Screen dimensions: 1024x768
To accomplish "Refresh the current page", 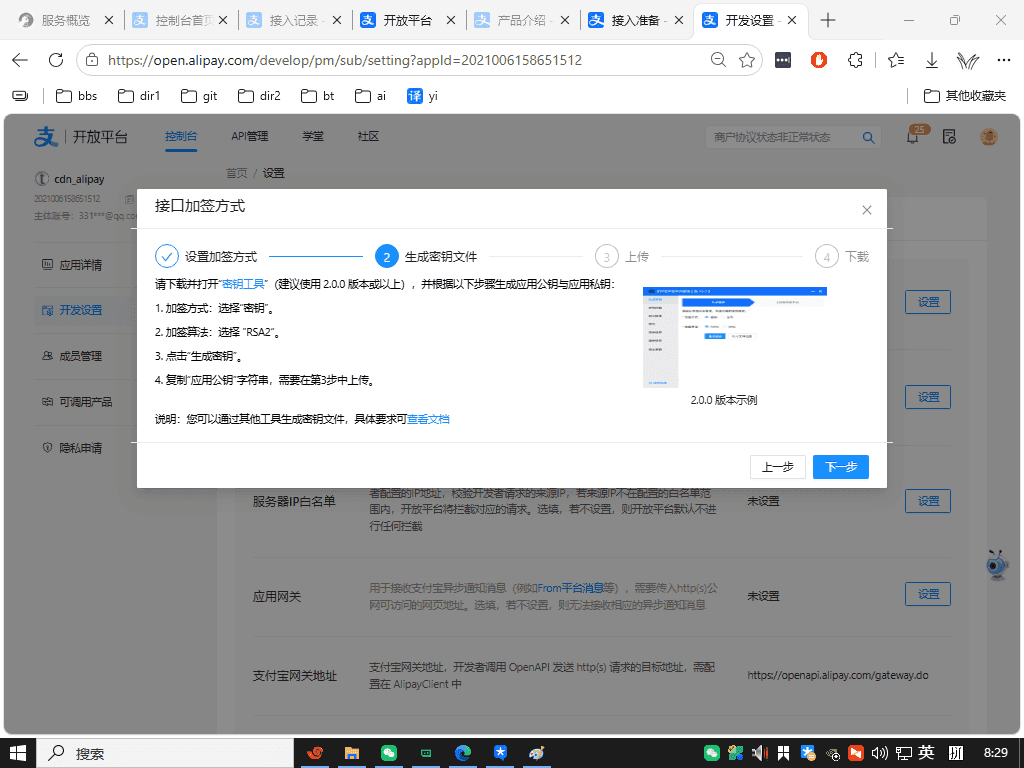I will [x=56, y=60].
